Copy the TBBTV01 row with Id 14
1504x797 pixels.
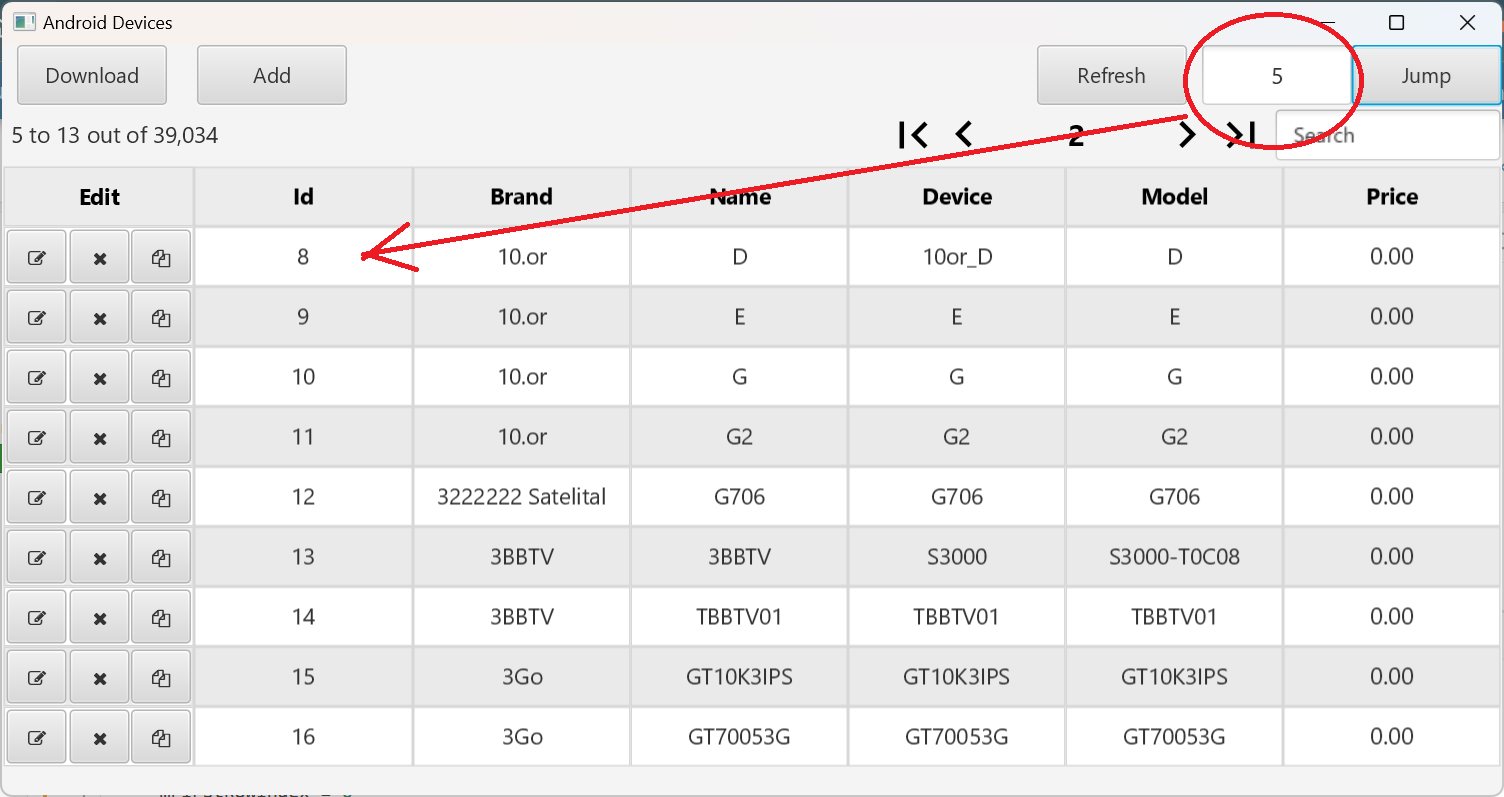click(x=161, y=618)
